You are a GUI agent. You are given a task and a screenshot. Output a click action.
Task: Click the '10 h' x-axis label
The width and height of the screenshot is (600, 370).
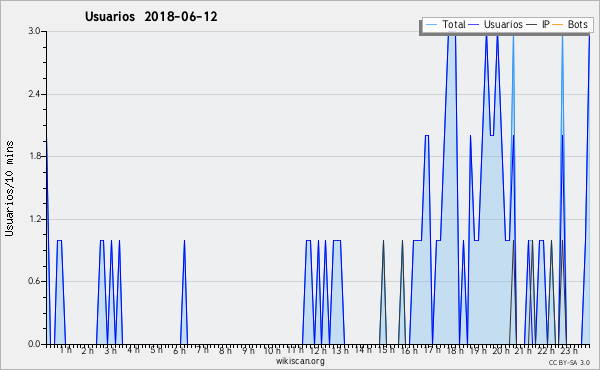click(x=272, y=350)
